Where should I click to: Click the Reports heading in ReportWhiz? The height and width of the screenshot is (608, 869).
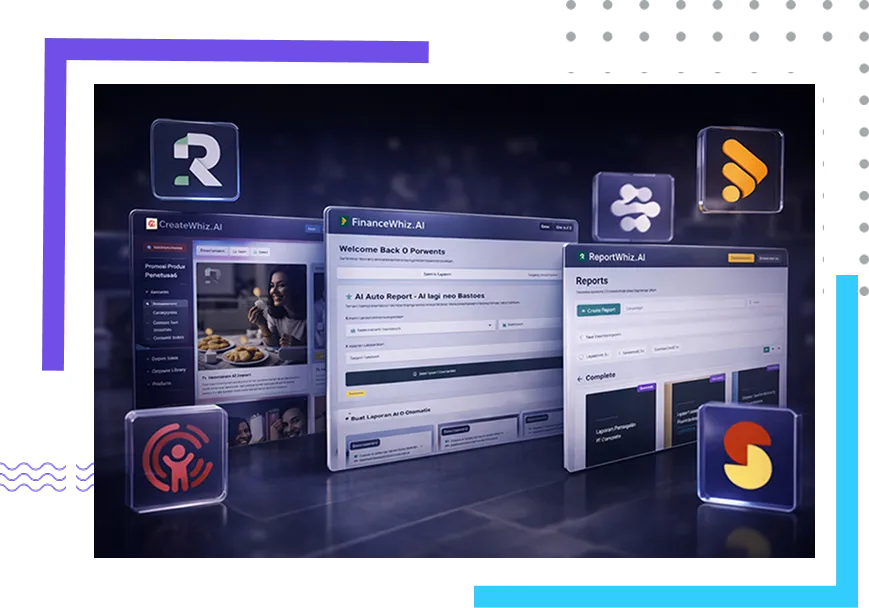pos(591,280)
